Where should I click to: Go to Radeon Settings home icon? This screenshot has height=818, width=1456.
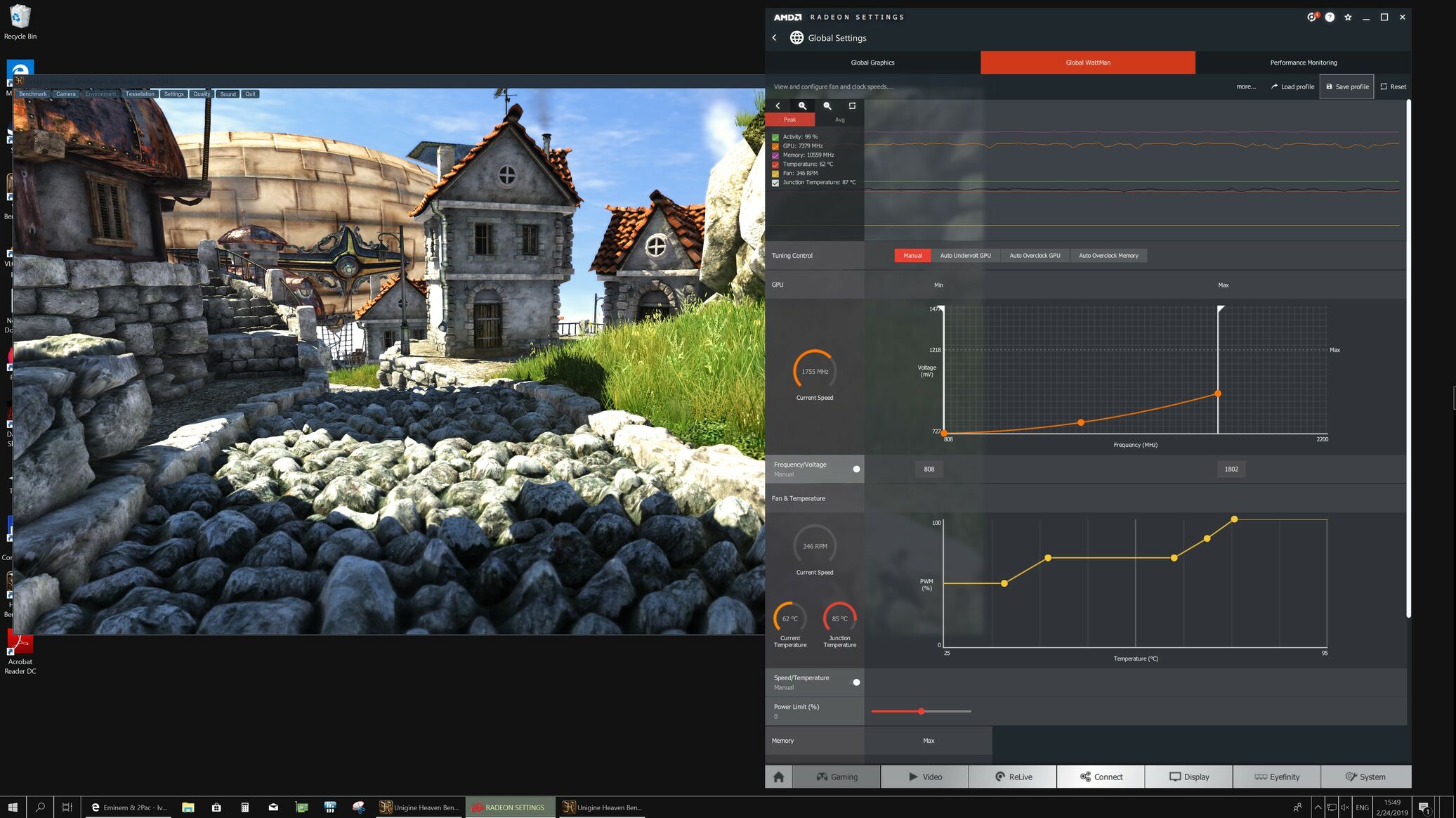coord(778,777)
